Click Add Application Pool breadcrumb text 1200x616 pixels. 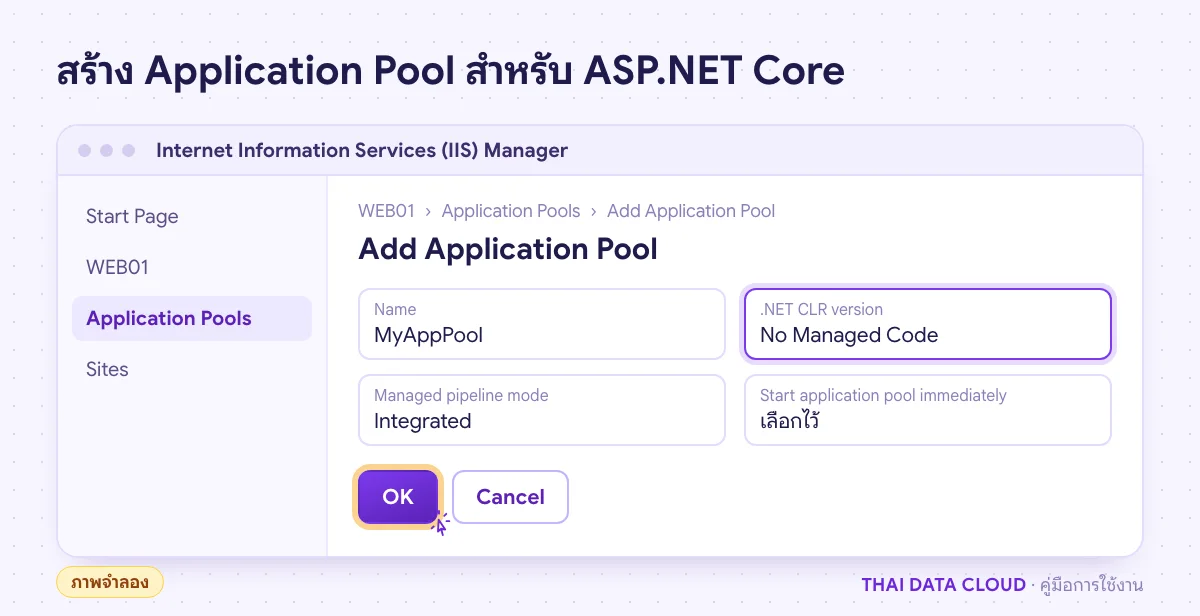coord(691,211)
